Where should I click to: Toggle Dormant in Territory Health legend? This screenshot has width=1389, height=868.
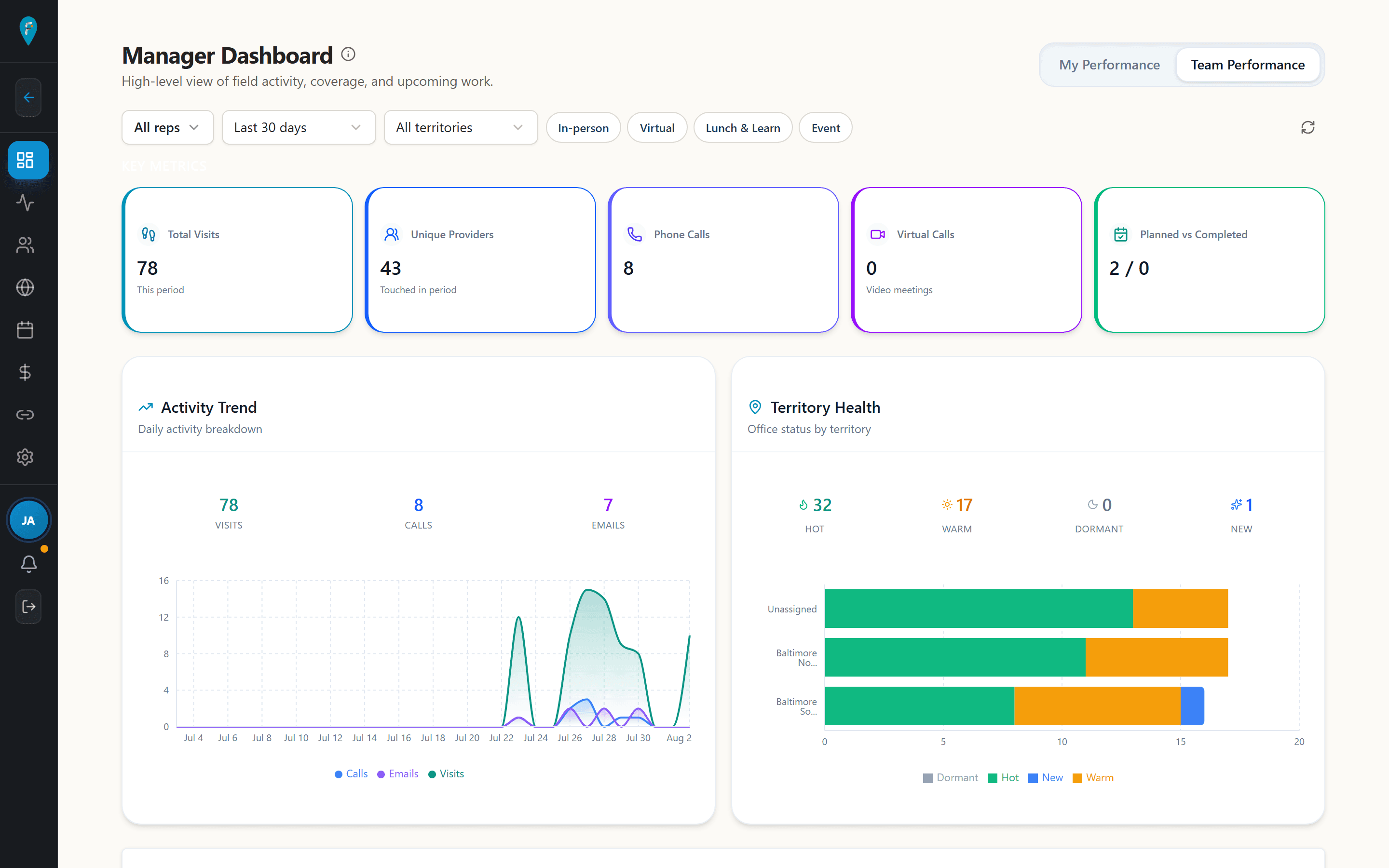(x=951, y=778)
